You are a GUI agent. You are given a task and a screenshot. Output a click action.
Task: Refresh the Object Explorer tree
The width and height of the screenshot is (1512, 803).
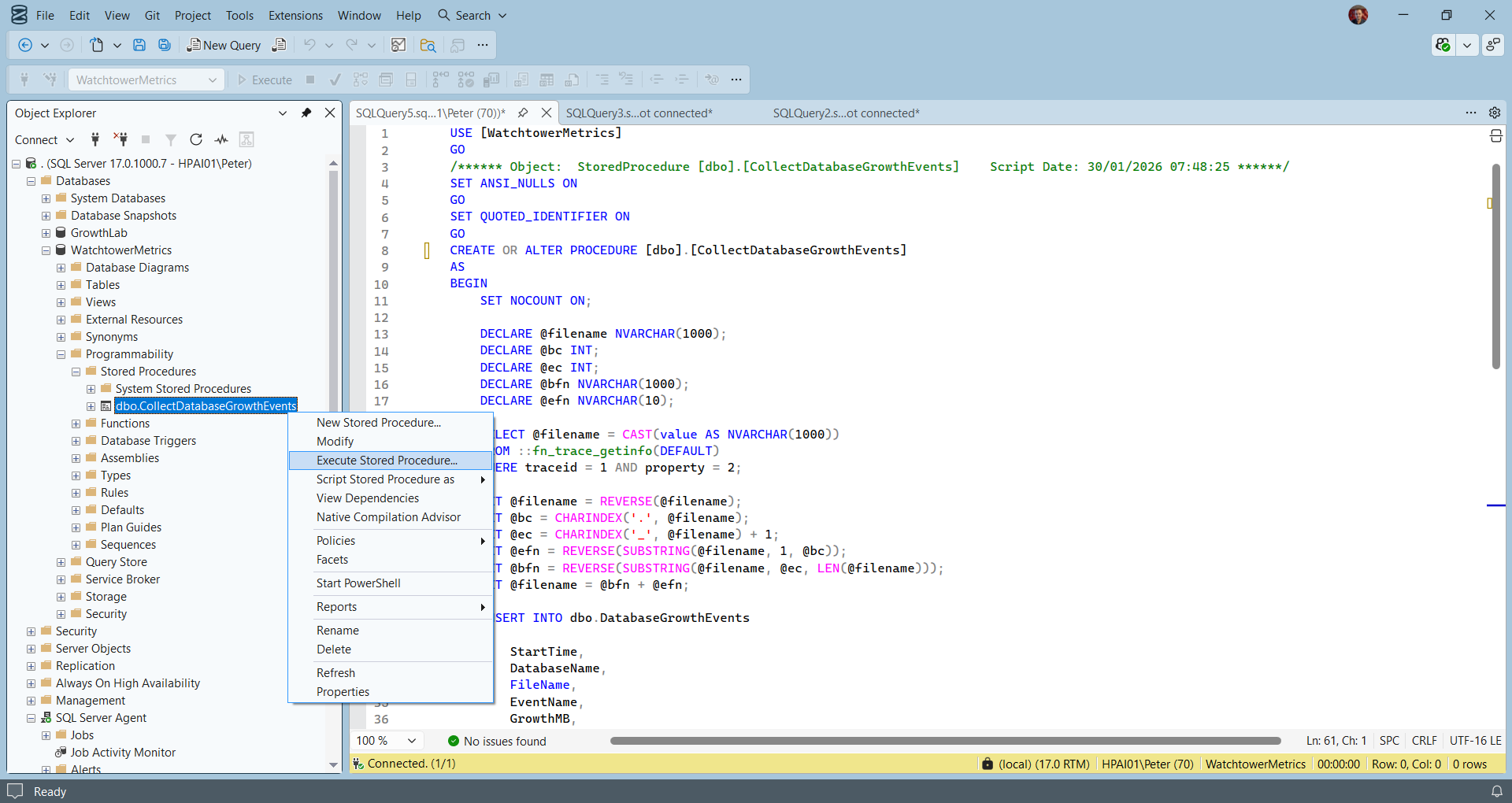196,140
